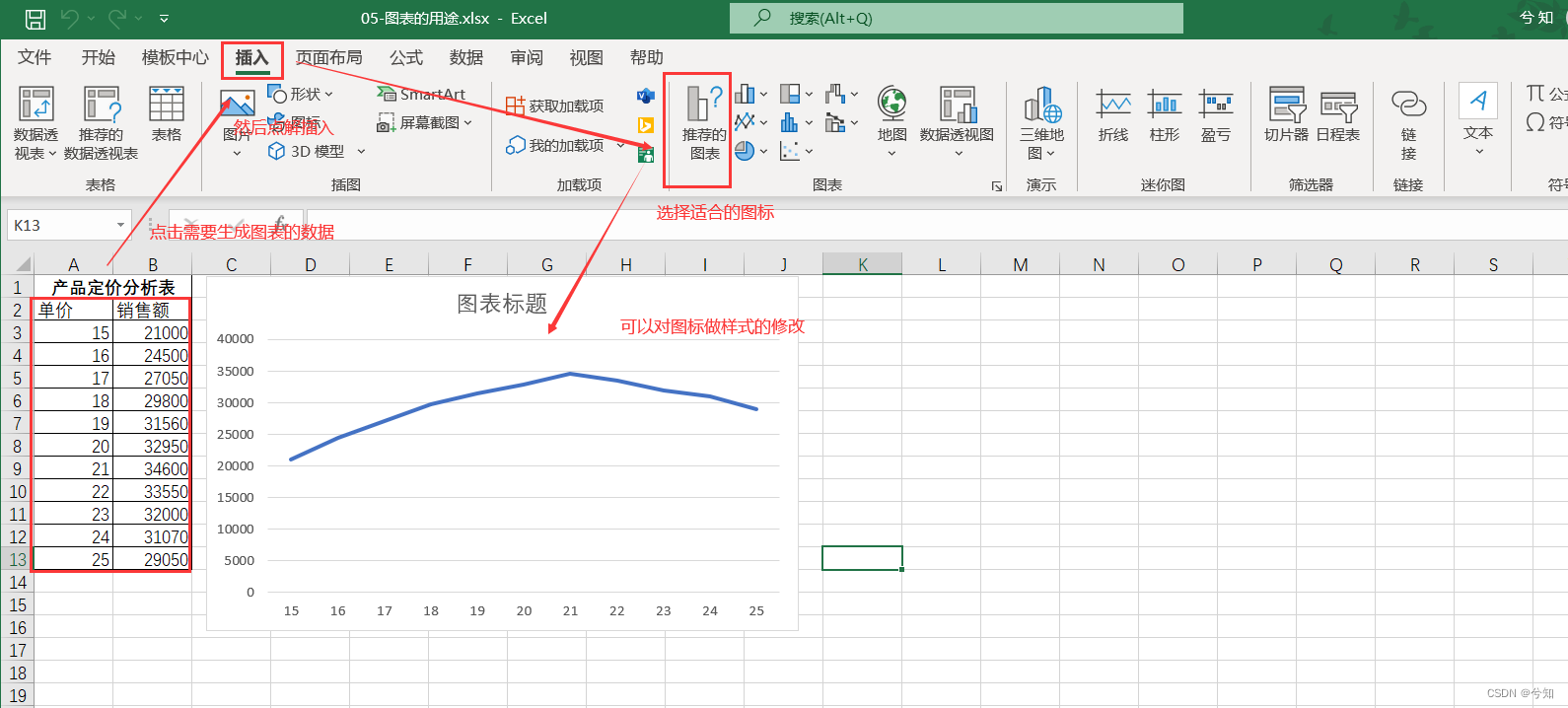Insert a waterfall or stock chart
The width and height of the screenshot is (1568, 708).
coord(841,94)
